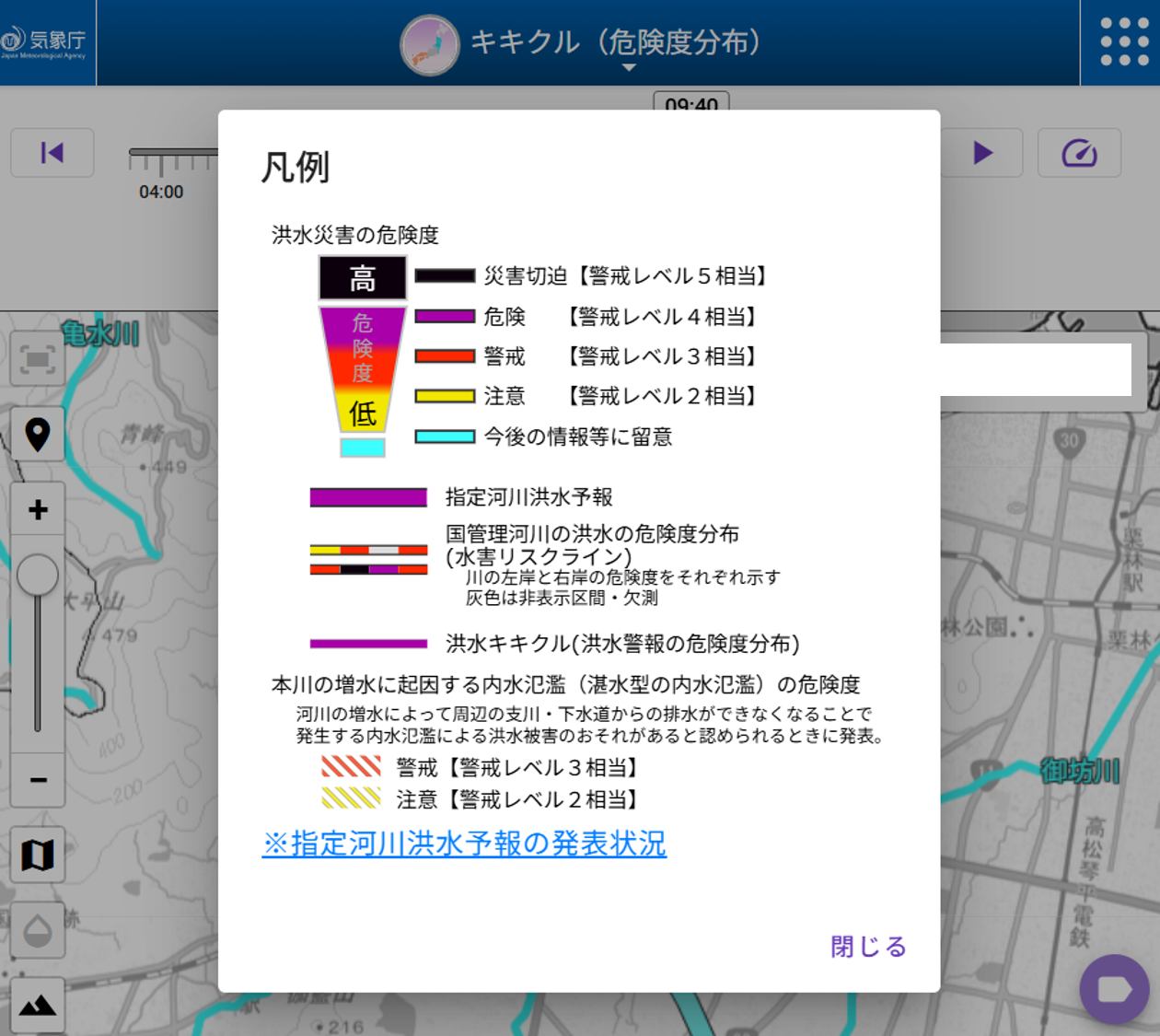Screen dimensions: 1160x1036
Task: Open the playback speed gauge control
Action: [x=1079, y=153]
